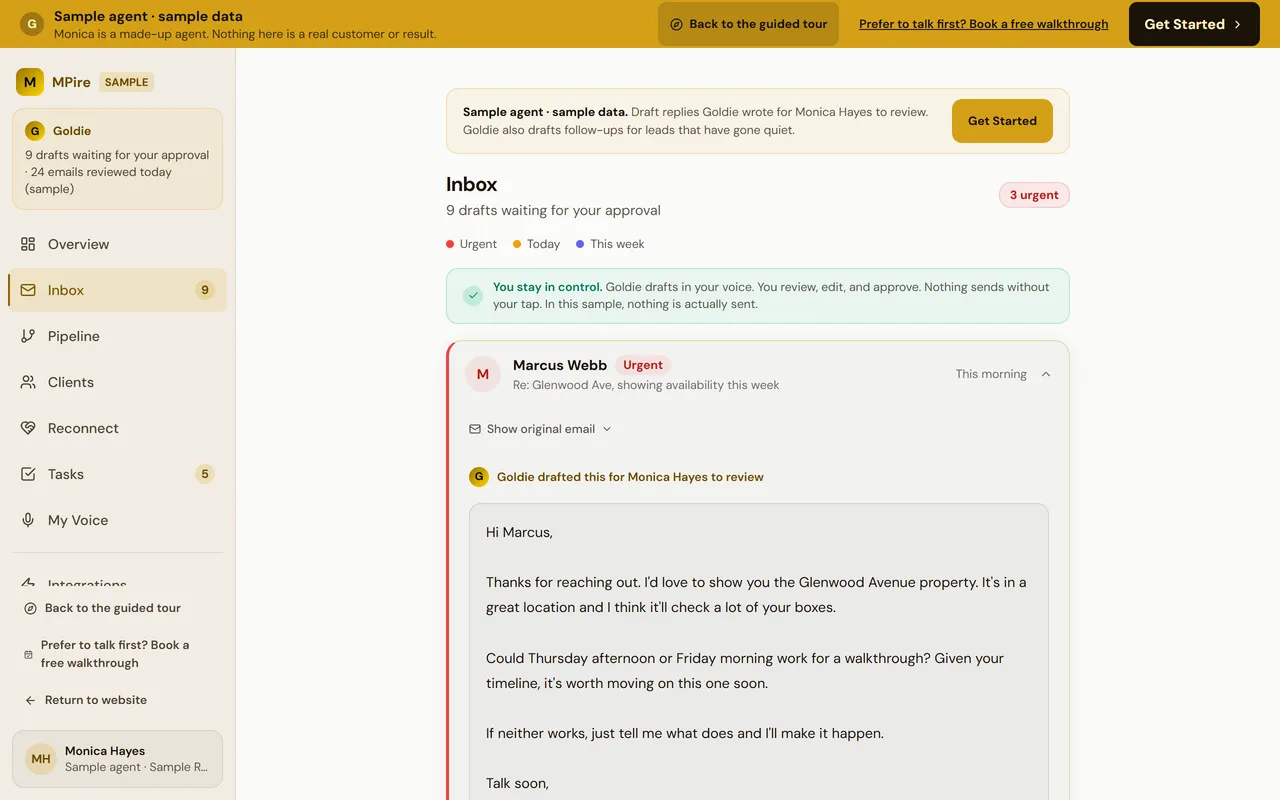
Task: Click the calendar icon beside the sidebar walkthrough link
Action: 28,654
